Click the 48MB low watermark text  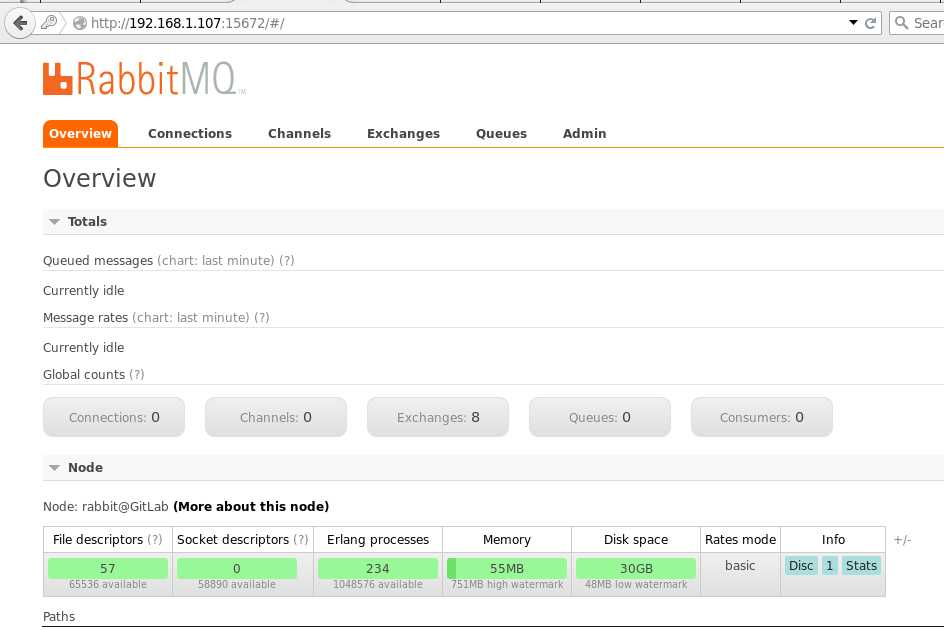[x=636, y=584]
